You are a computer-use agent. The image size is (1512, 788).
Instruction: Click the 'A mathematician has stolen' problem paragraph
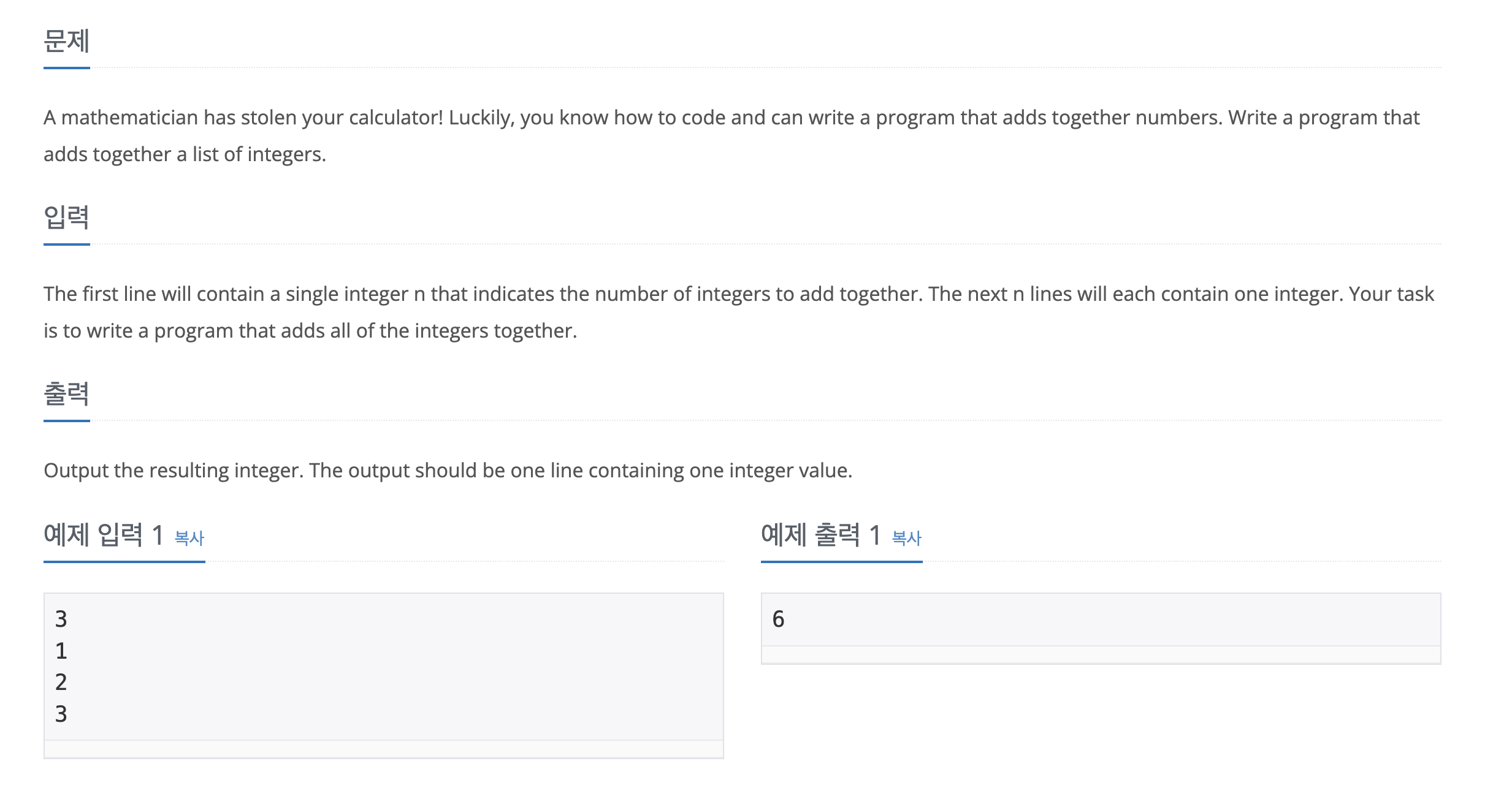click(731, 136)
